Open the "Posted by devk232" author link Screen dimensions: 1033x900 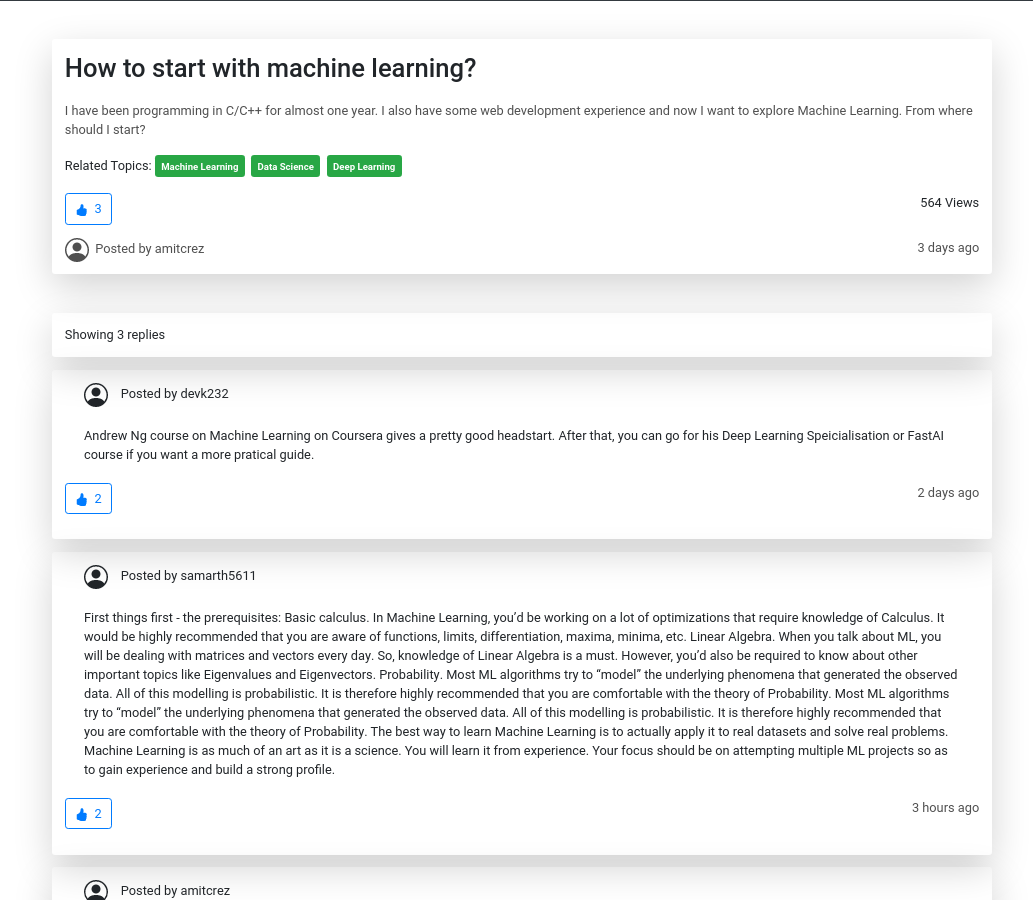[174, 394]
